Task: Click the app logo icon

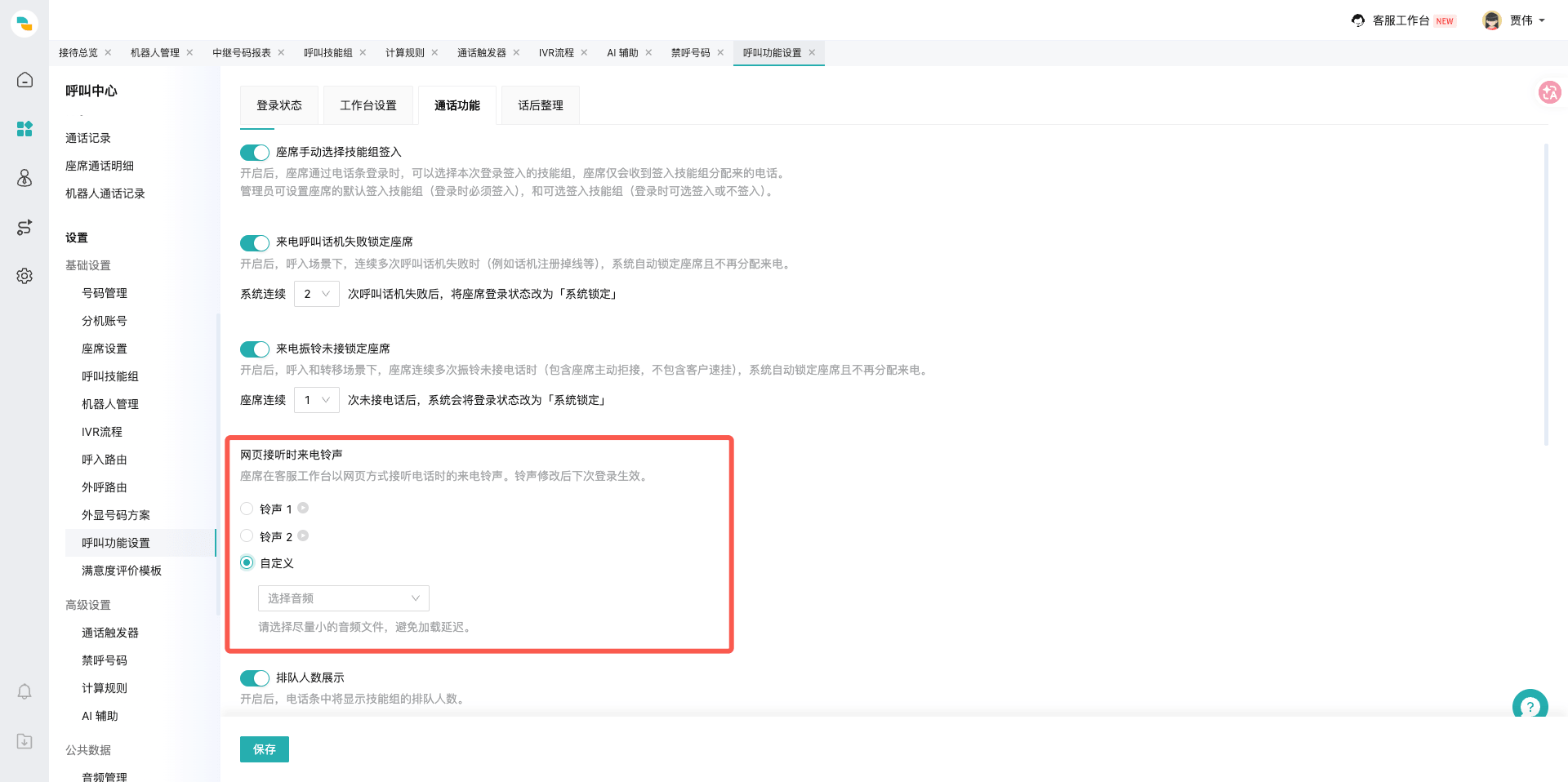Action: (24, 23)
